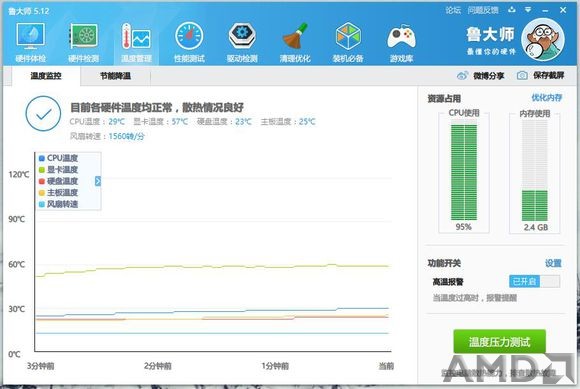Open the 驱动检测 gear icon

[x=242, y=36]
